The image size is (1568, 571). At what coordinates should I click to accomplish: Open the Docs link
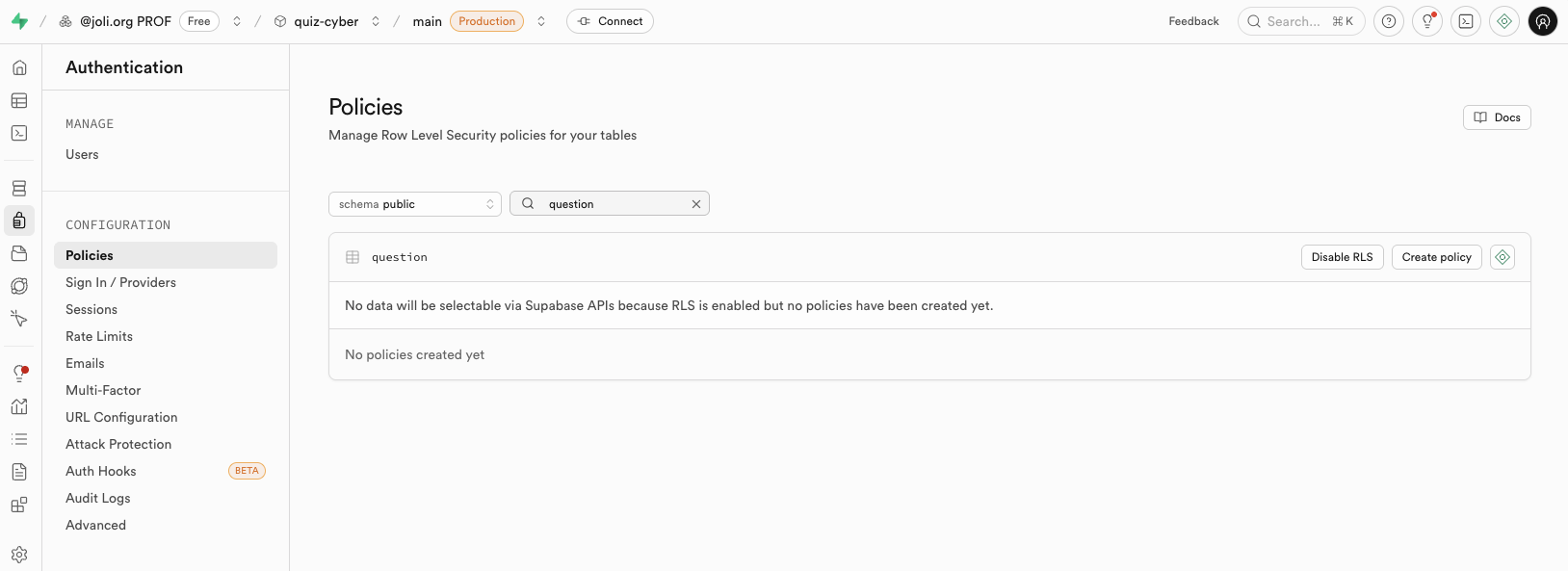tap(1497, 117)
